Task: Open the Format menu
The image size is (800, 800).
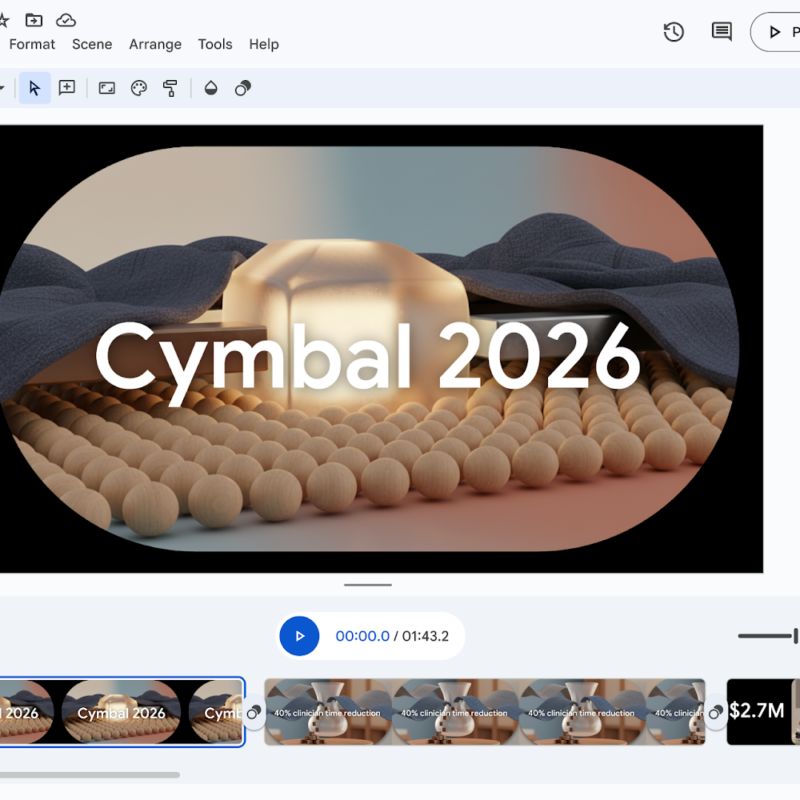Action: 32,44
